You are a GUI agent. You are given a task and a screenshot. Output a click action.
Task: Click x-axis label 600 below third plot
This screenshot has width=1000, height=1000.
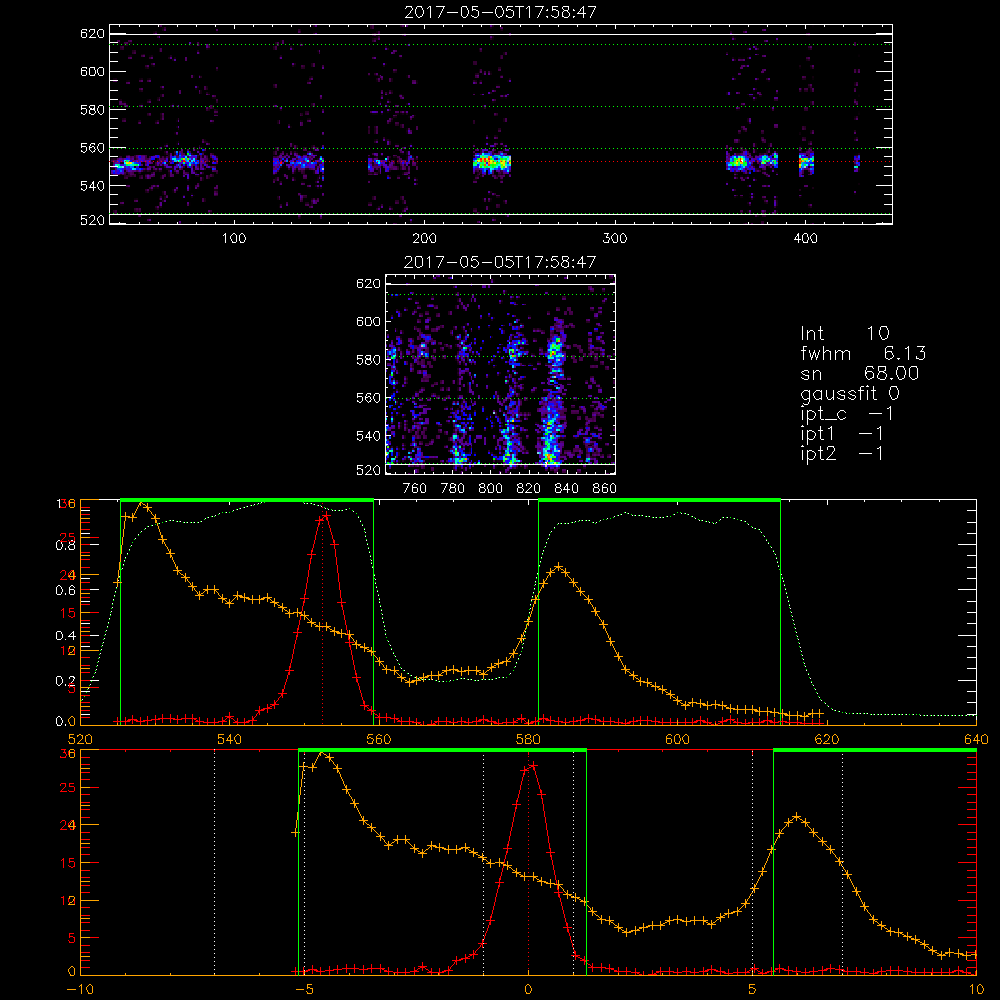(677, 739)
